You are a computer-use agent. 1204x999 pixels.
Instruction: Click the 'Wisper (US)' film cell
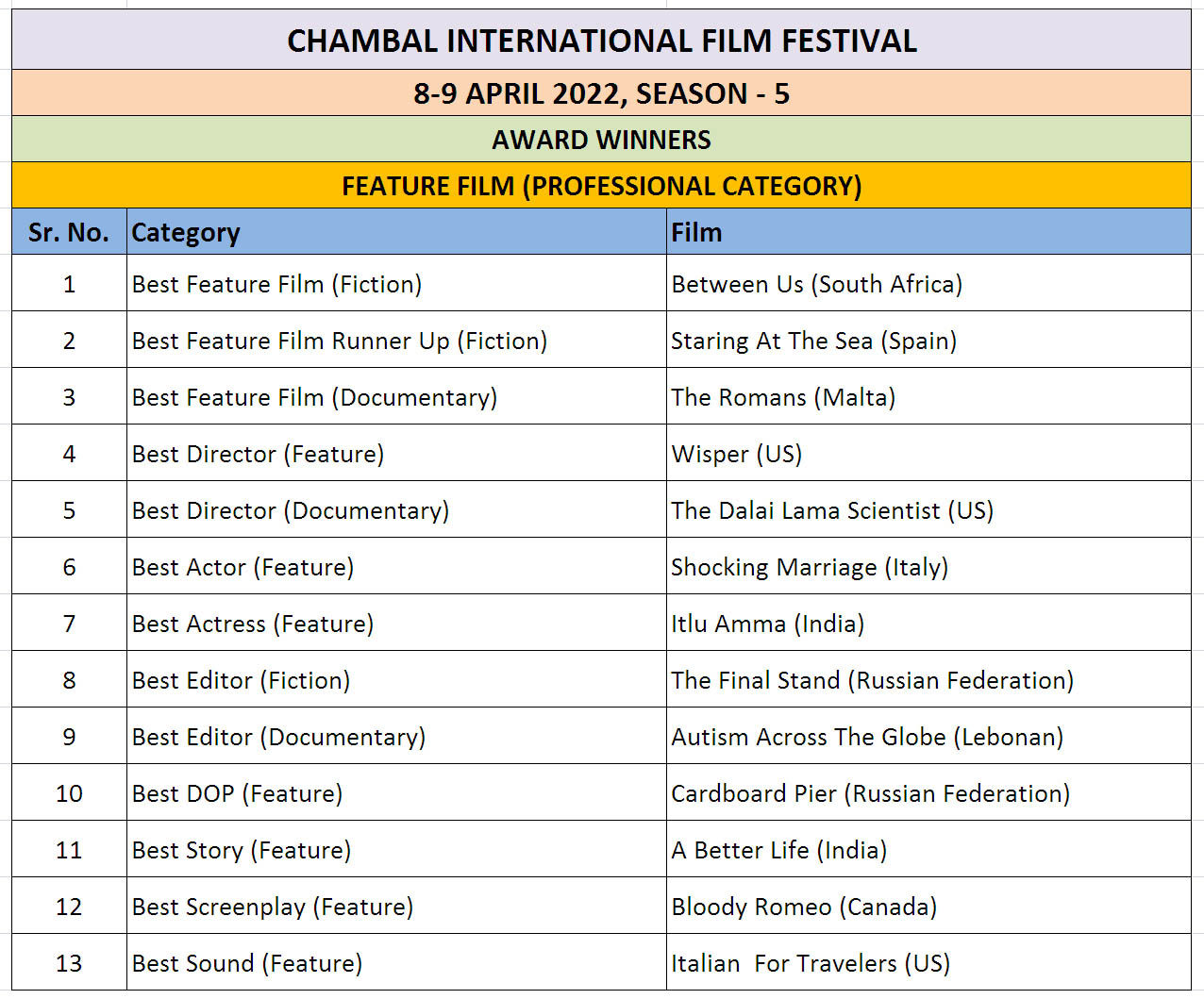(x=928, y=453)
